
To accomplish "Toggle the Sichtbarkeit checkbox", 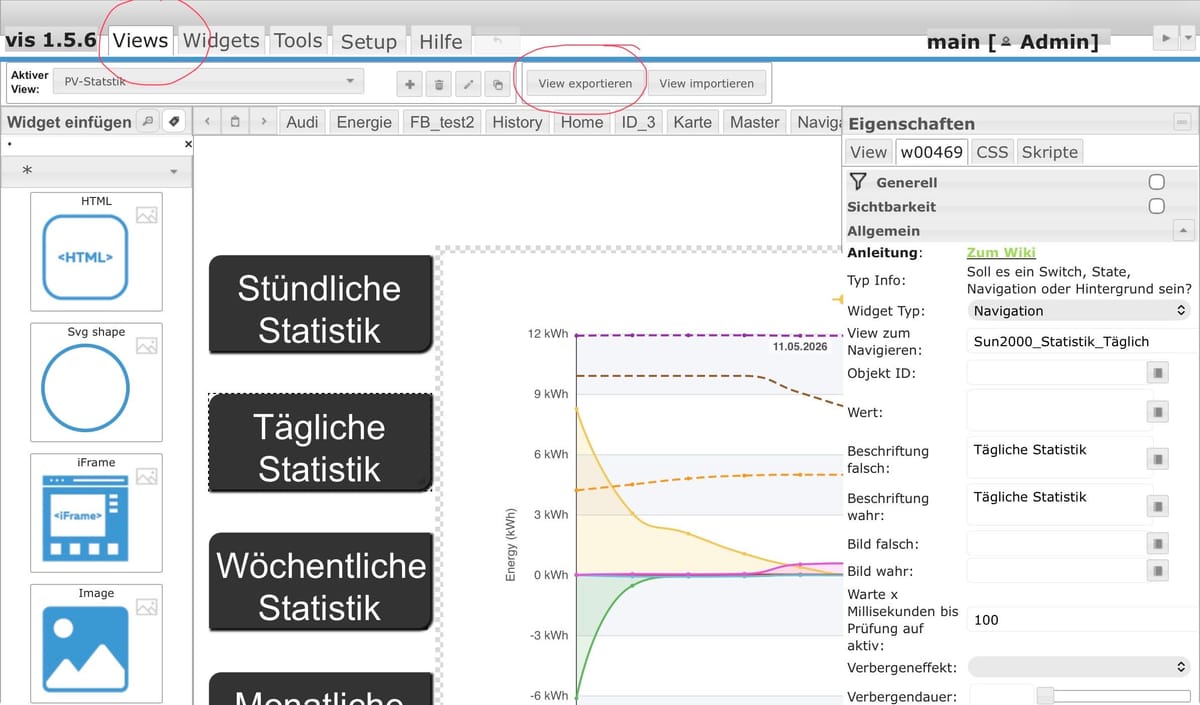I will [x=1157, y=206].
